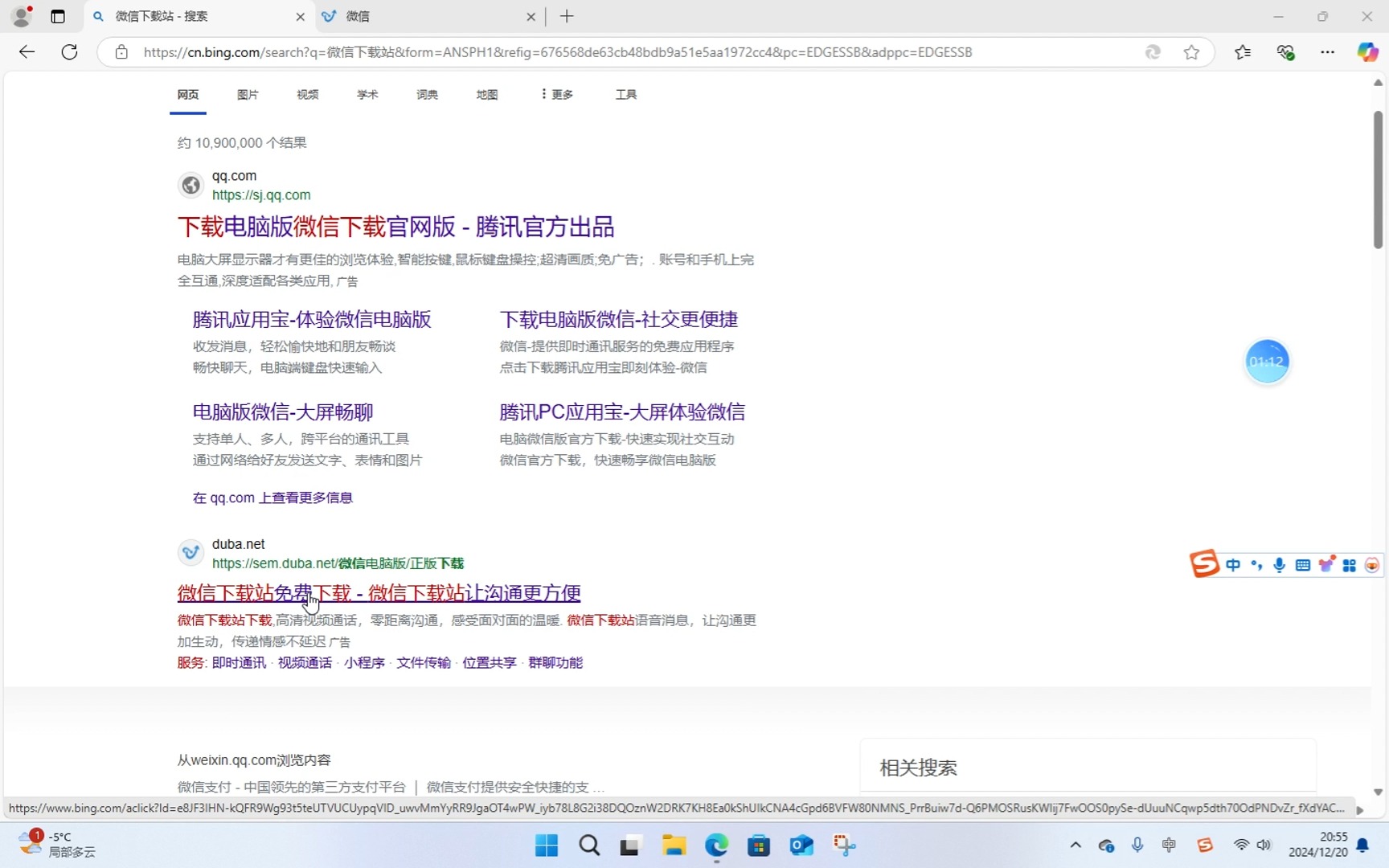Open https://sj.qq.com green URL link
Viewport: 1389px width, 868px height.
tap(261, 195)
